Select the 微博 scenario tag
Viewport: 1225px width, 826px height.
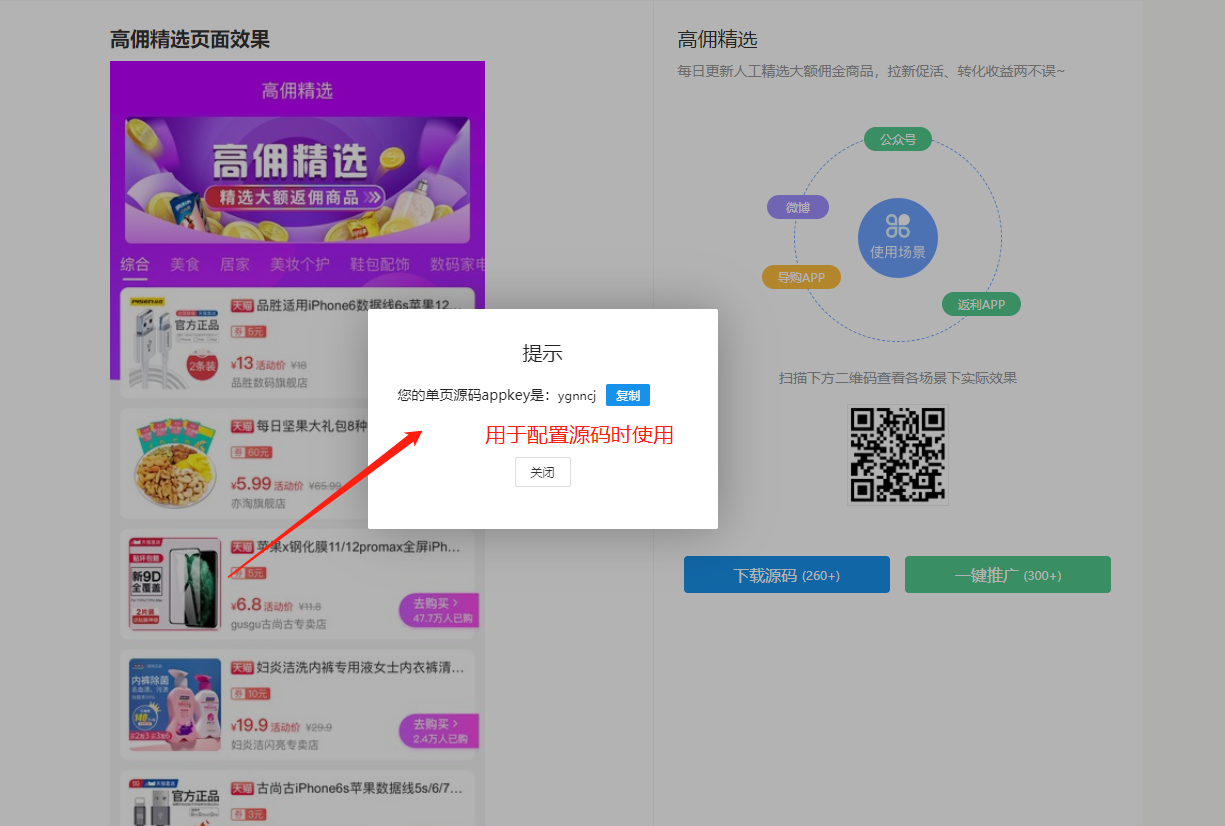pyautogui.click(x=797, y=207)
